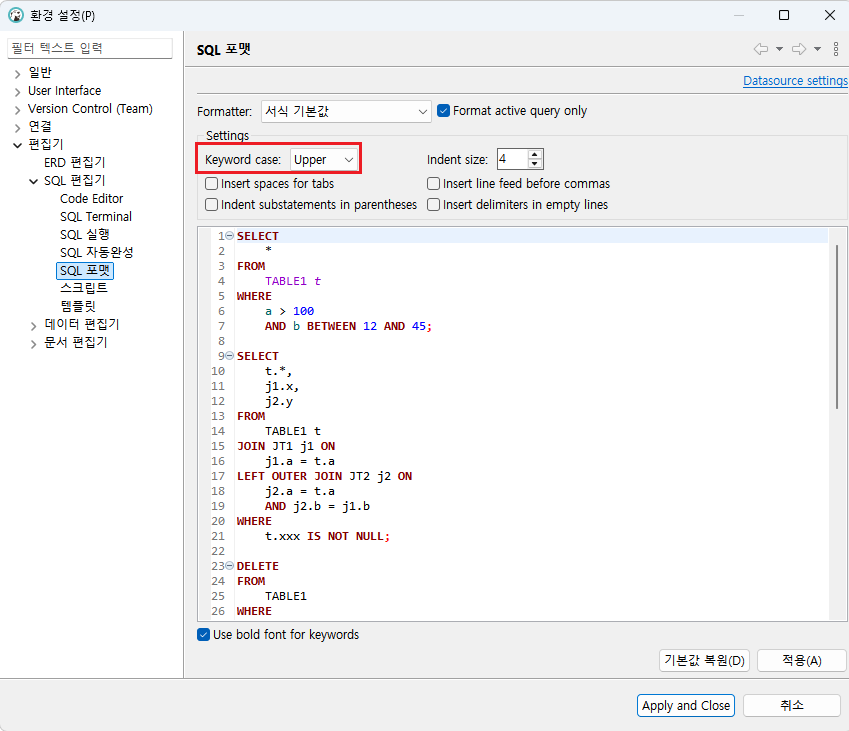
Task: Click 기본값 복원(D) button
Action: [x=704, y=661]
